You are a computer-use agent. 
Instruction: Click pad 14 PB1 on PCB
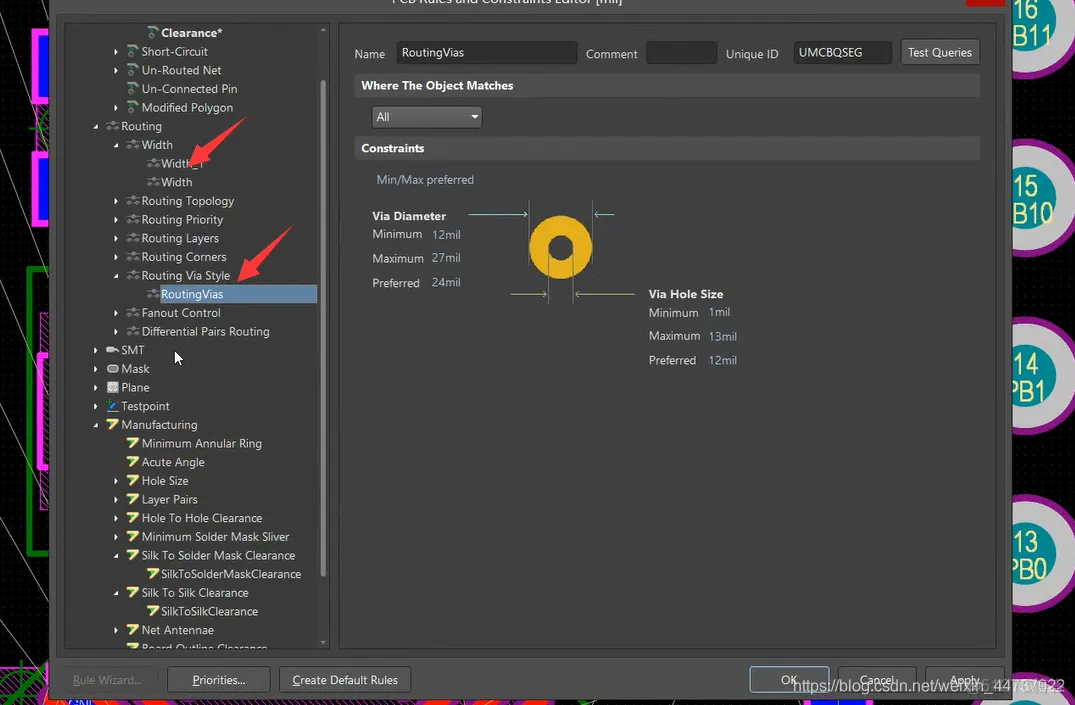coord(1042,377)
